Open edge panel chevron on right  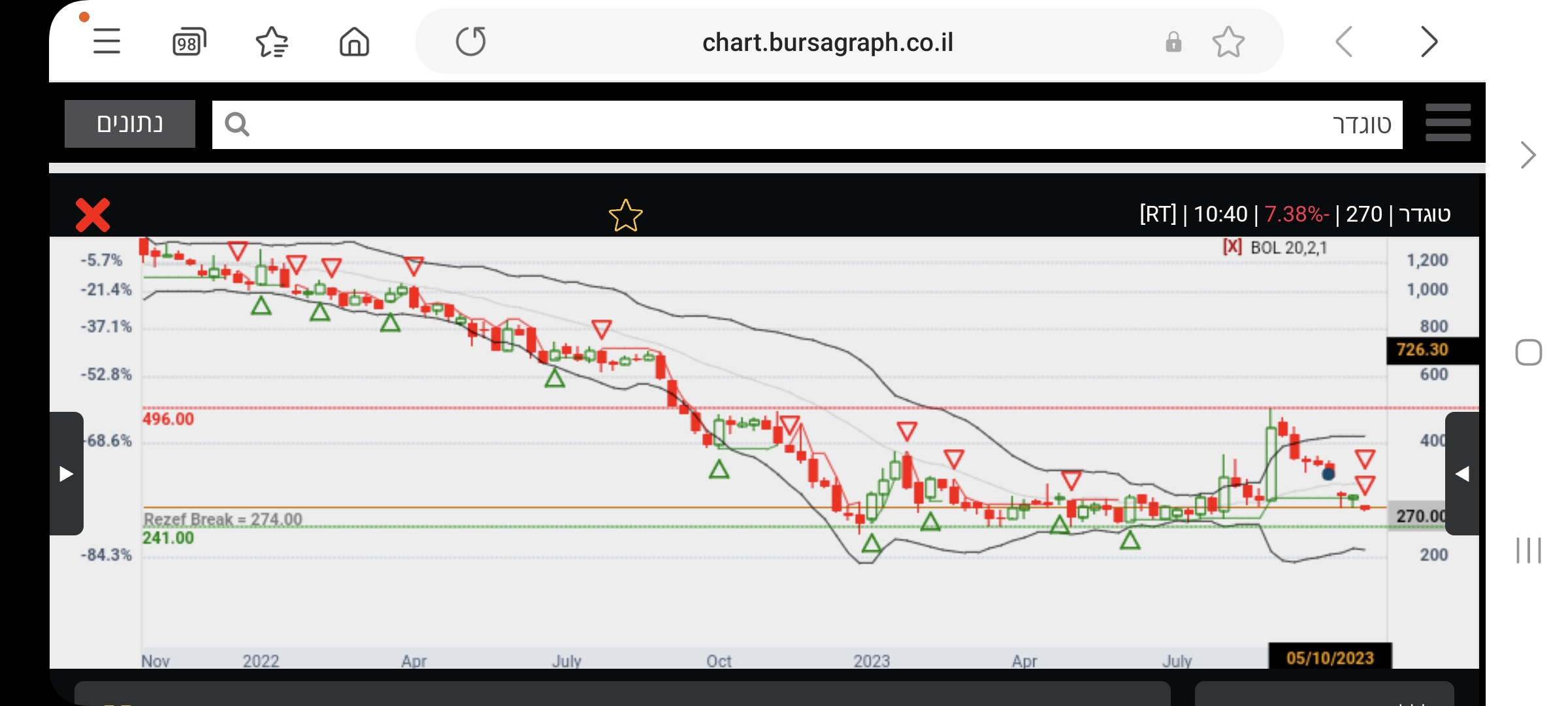(x=1527, y=156)
